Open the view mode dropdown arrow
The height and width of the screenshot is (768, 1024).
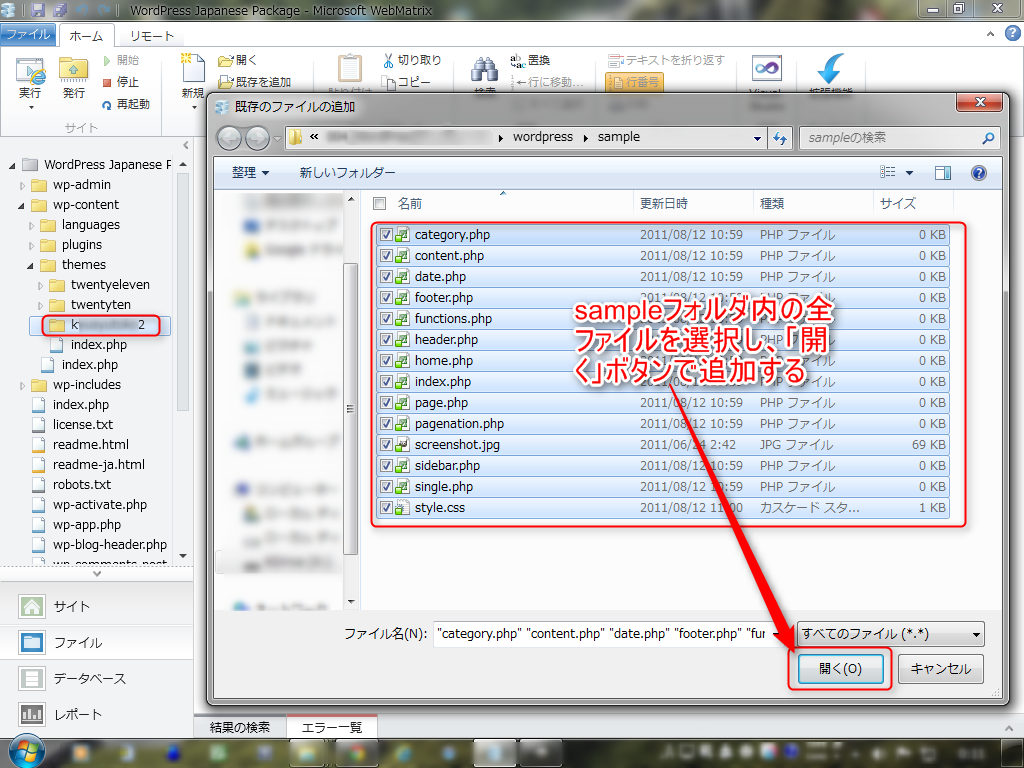pyautogui.click(x=909, y=173)
